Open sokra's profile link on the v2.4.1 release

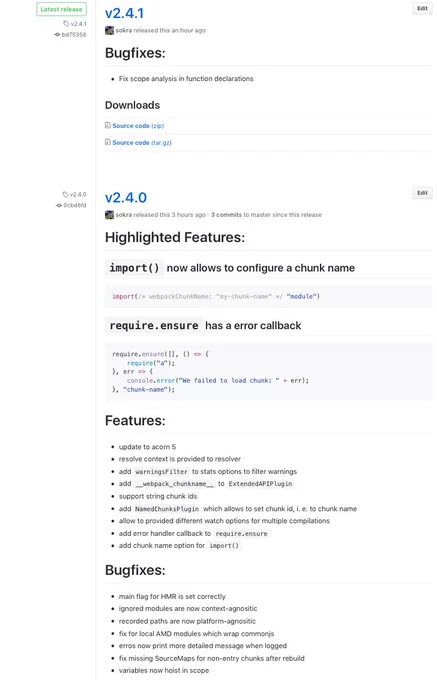click(x=124, y=30)
